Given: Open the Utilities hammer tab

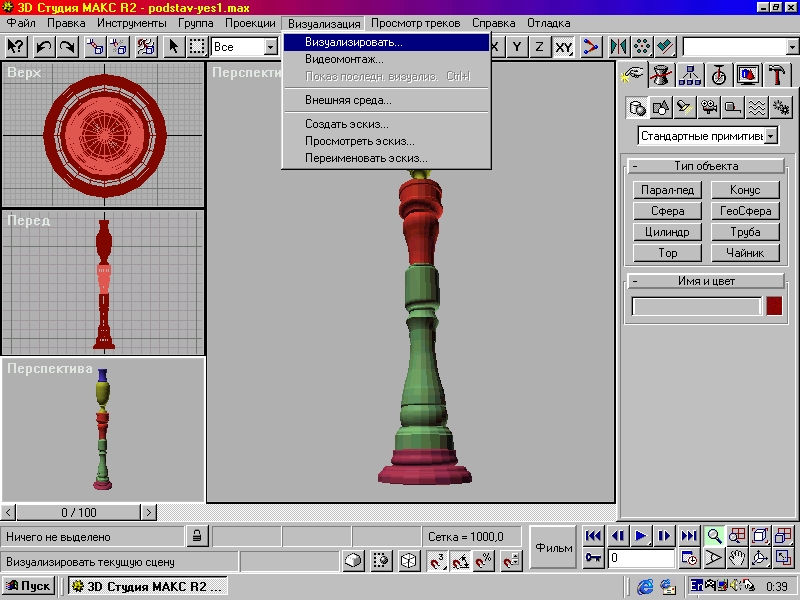Looking at the screenshot, I should (x=777, y=75).
